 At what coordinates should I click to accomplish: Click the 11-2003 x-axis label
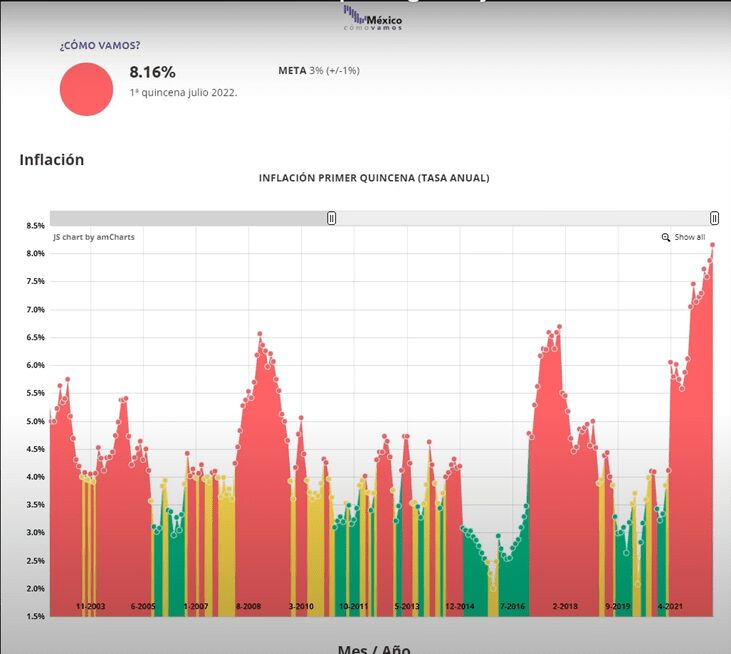90,606
